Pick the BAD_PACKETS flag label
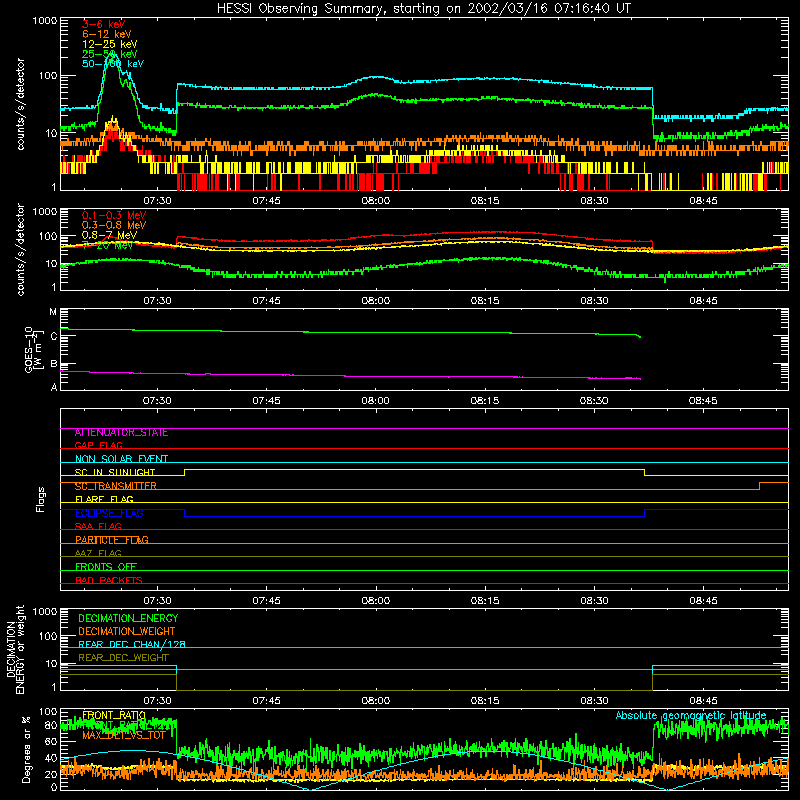Viewport: 800px width, 800px height. 109,580
